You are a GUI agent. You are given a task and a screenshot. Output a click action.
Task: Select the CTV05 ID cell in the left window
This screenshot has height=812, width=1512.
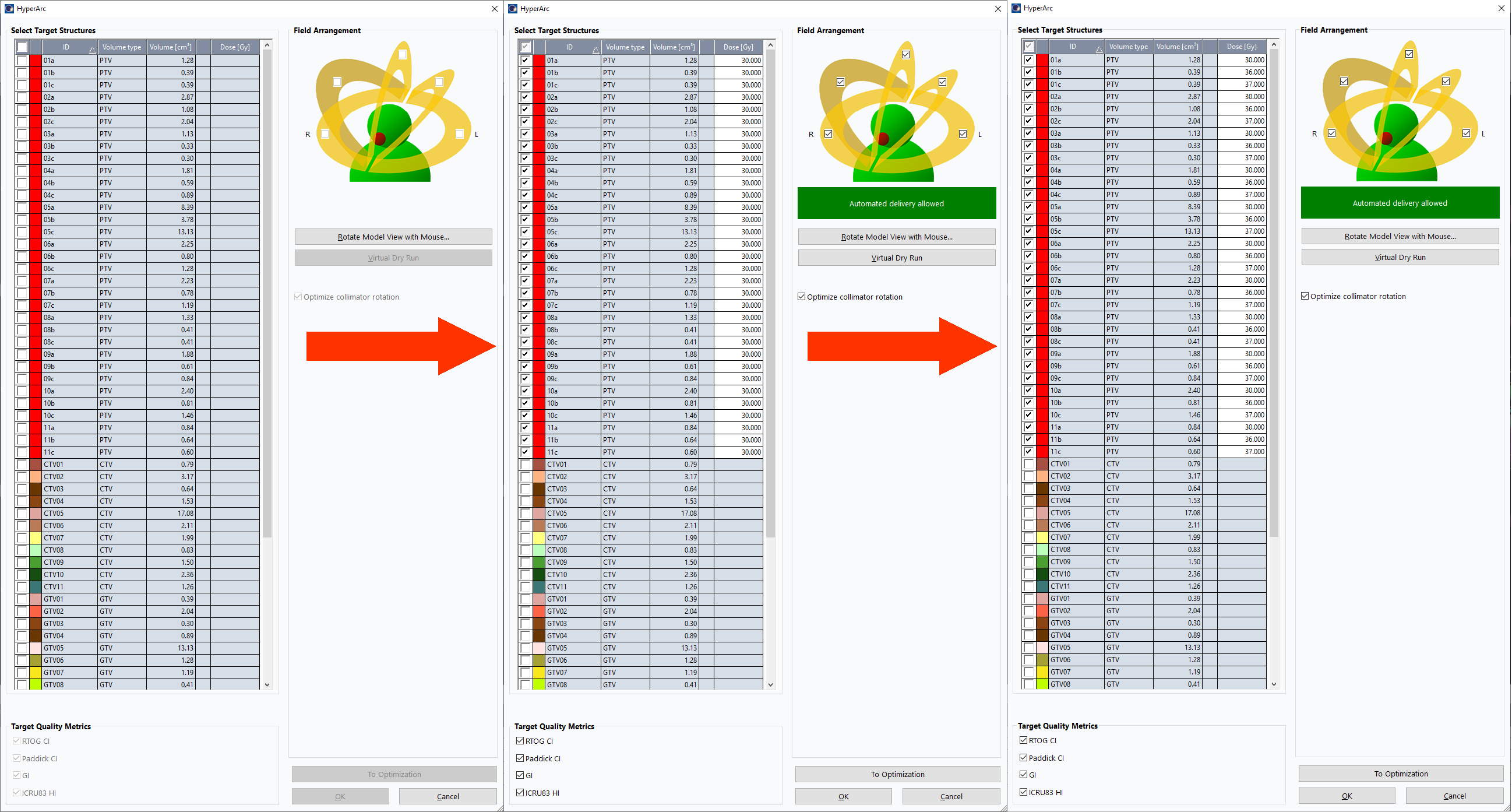pos(69,513)
